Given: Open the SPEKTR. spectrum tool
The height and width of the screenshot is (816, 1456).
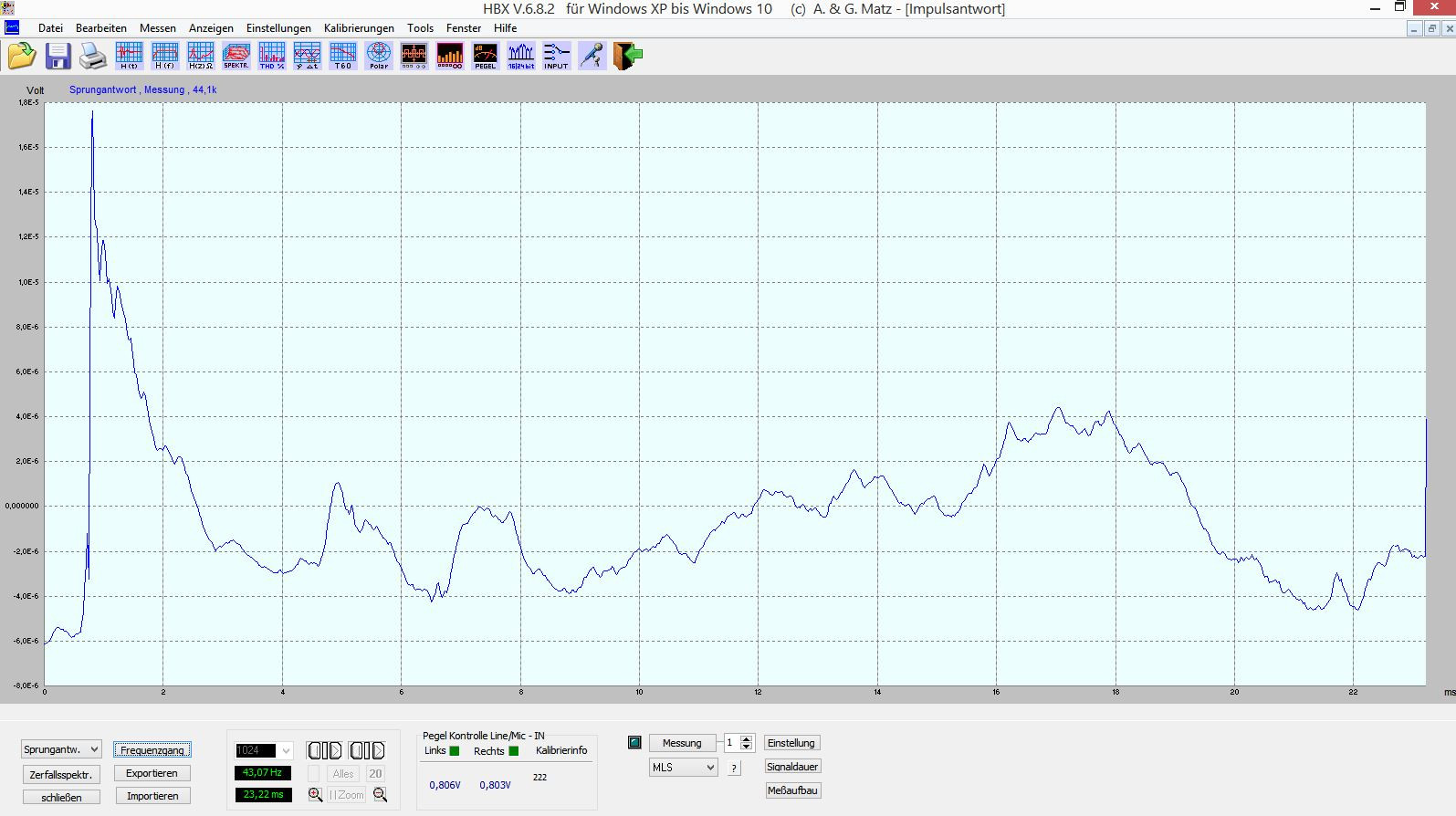Looking at the screenshot, I should (236, 56).
